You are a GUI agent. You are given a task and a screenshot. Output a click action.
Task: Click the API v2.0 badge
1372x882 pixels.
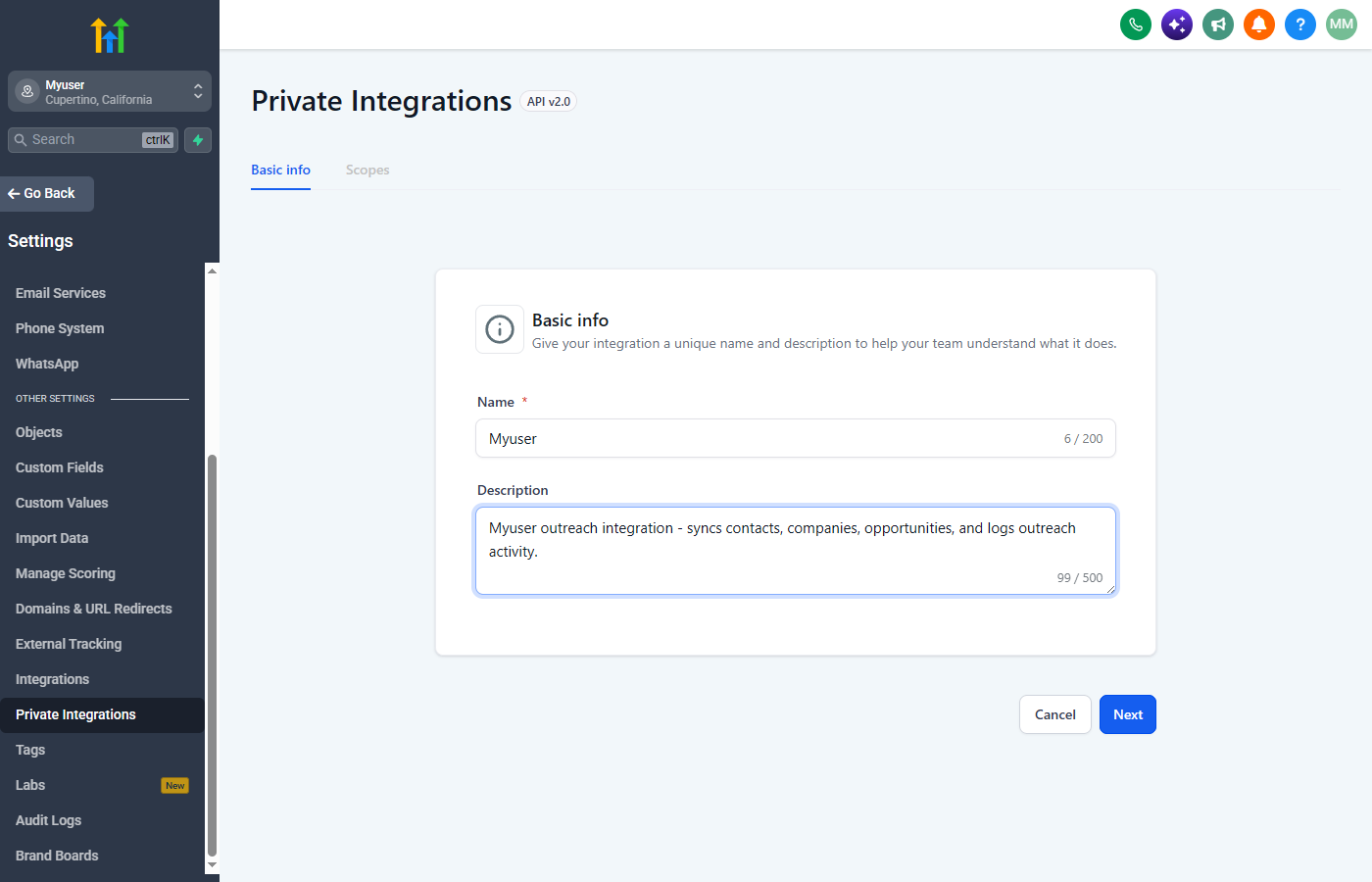(x=549, y=101)
